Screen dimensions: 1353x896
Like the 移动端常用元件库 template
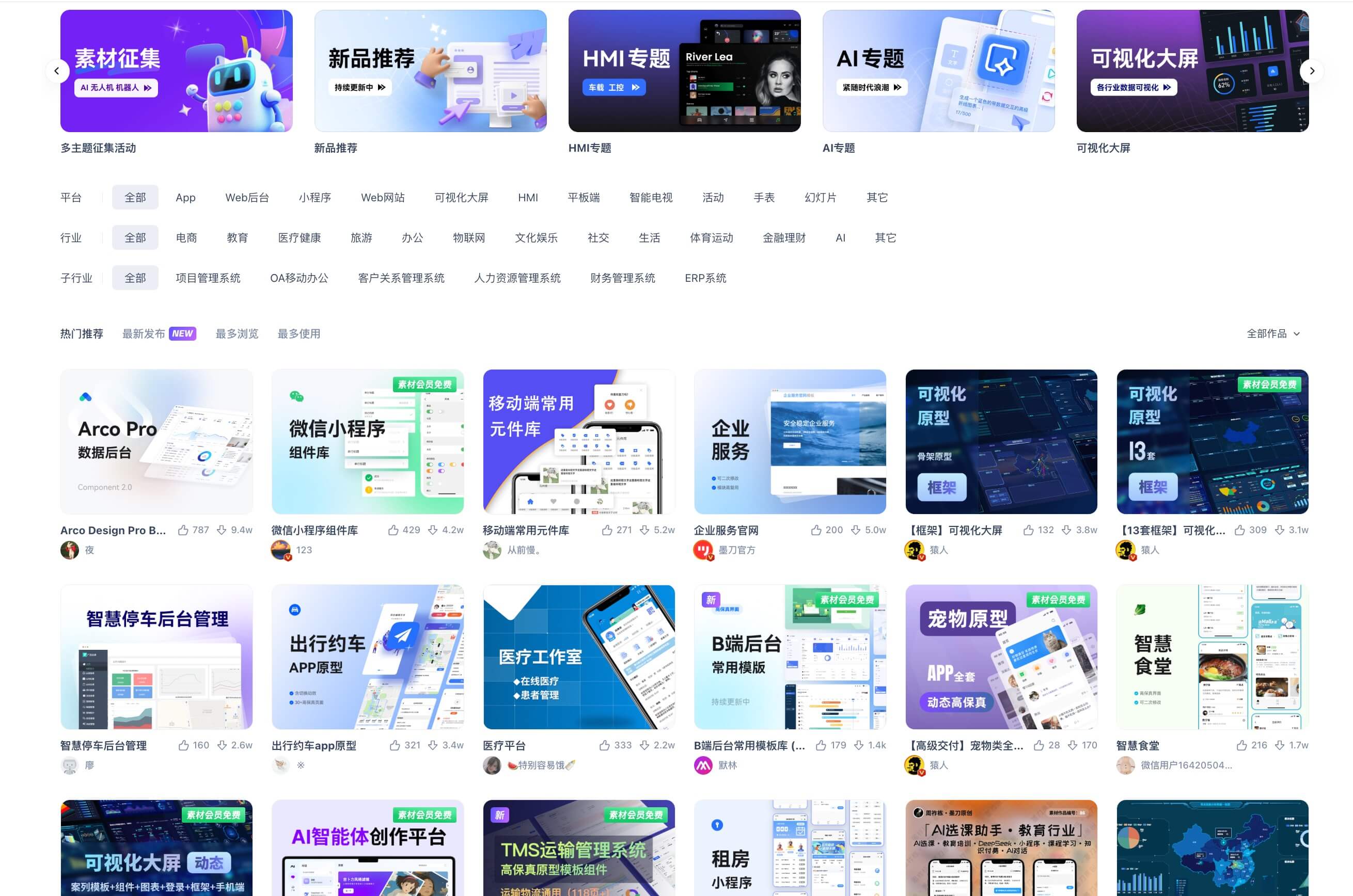point(608,530)
